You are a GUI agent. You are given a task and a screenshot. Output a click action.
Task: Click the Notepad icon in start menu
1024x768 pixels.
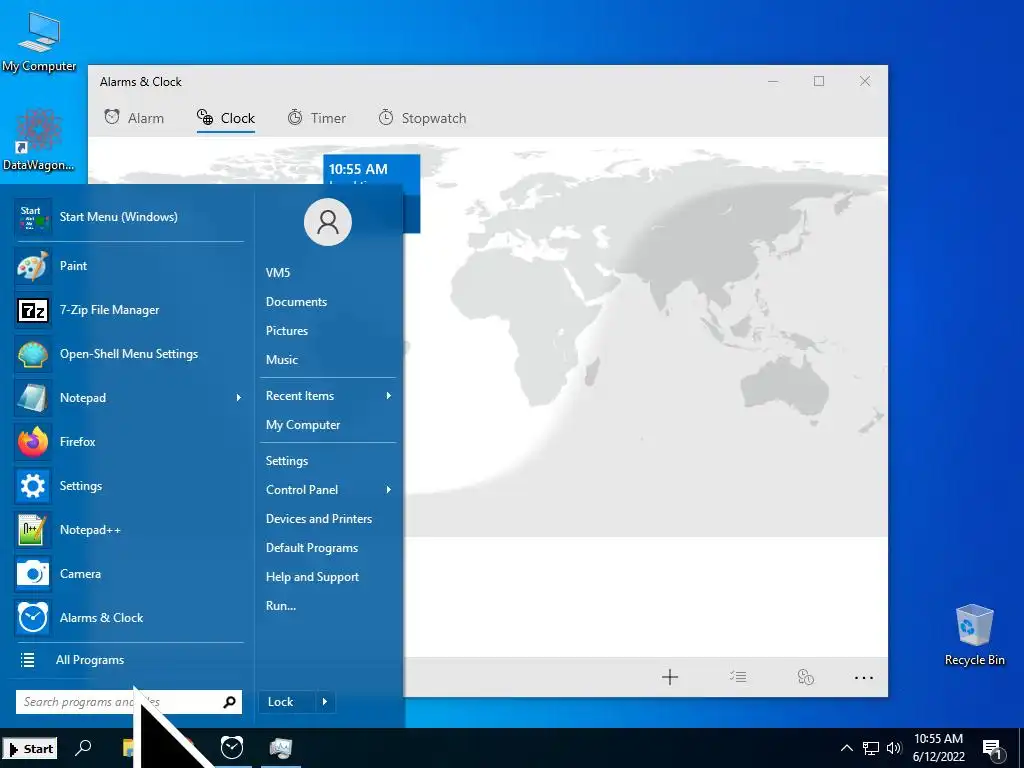pyautogui.click(x=33, y=398)
